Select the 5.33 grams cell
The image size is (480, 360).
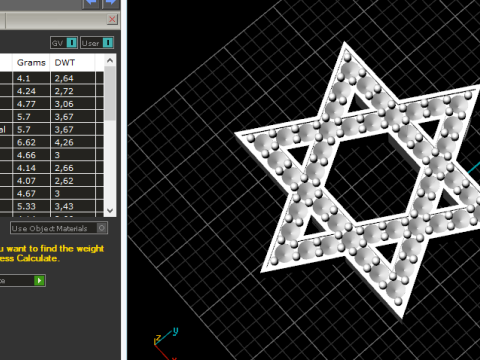[x=31, y=206]
